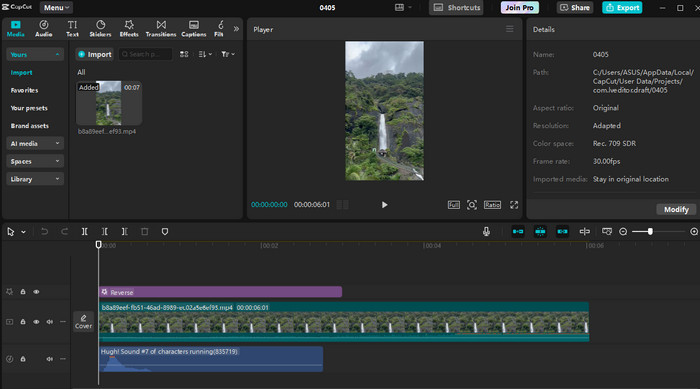Viewport: 700px width, 389px height.
Task: Expand the AI media section
Action: click(x=35, y=143)
